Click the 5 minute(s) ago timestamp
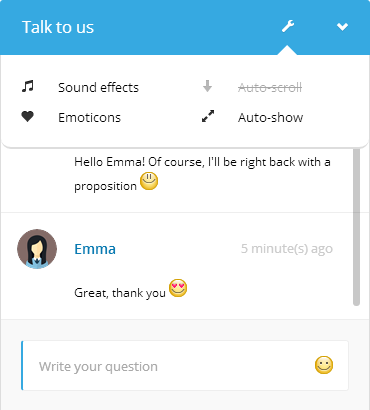370x410 pixels. point(287,249)
